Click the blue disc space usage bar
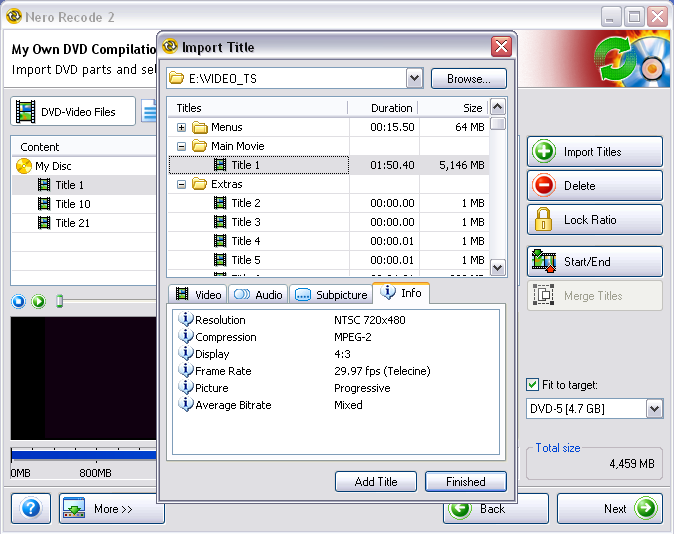 [x=84, y=456]
